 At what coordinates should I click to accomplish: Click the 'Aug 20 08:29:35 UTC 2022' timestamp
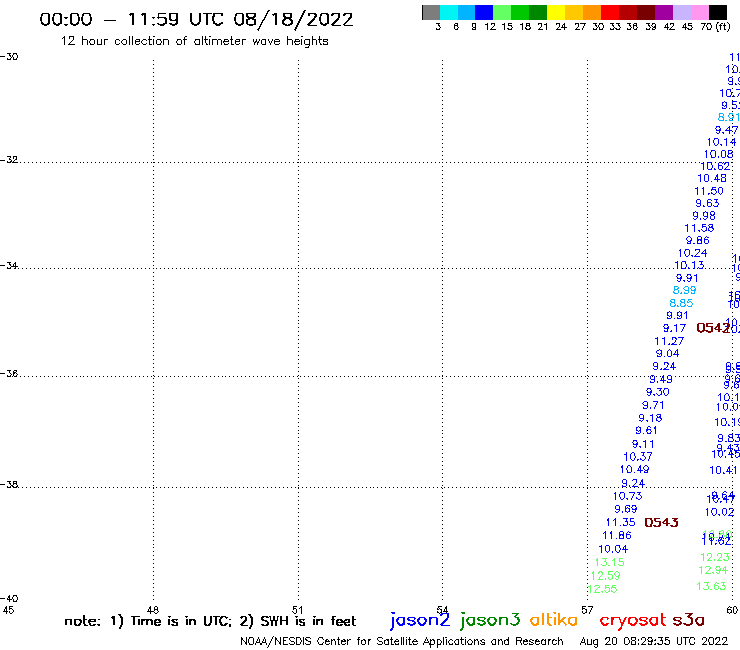pos(654,641)
